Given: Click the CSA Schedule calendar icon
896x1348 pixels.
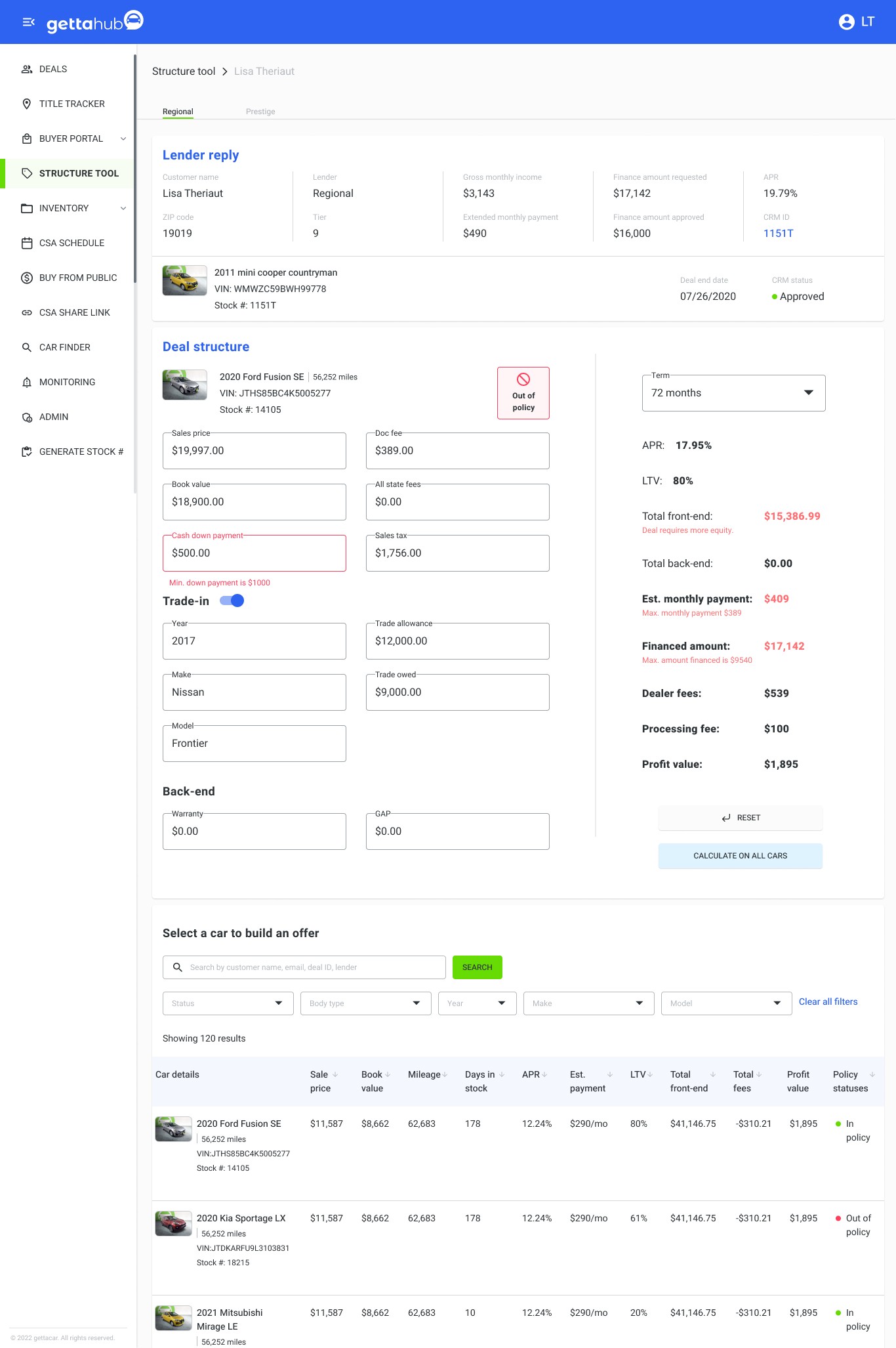Looking at the screenshot, I should point(27,243).
